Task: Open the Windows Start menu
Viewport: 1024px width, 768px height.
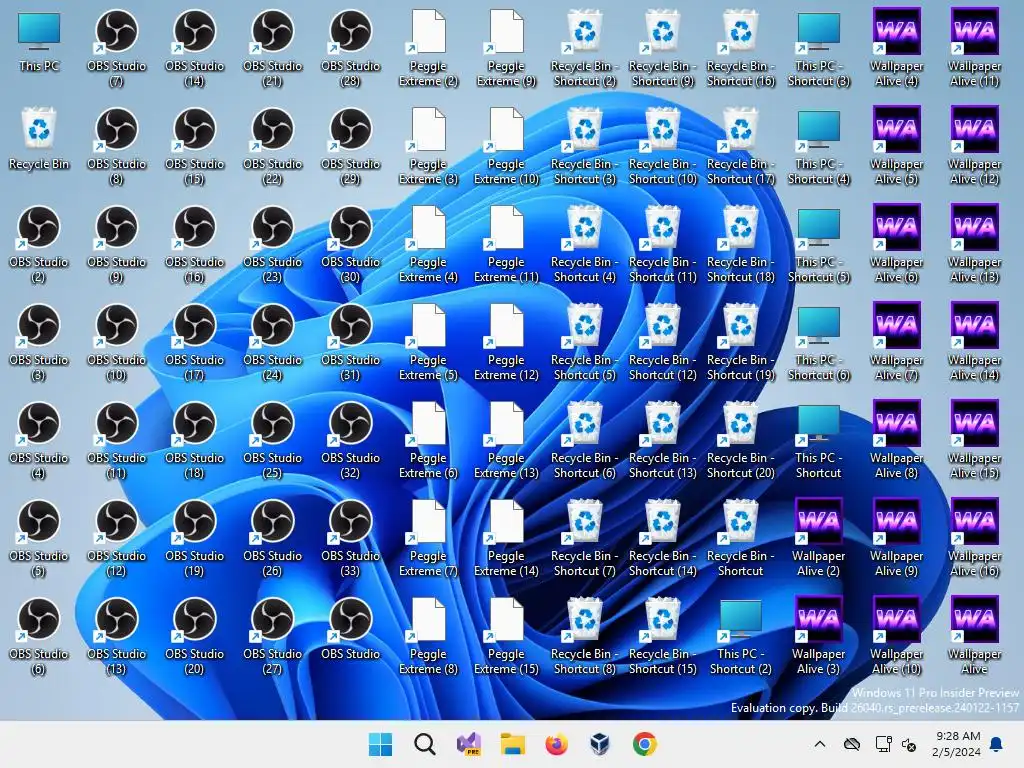Action: point(380,744)
